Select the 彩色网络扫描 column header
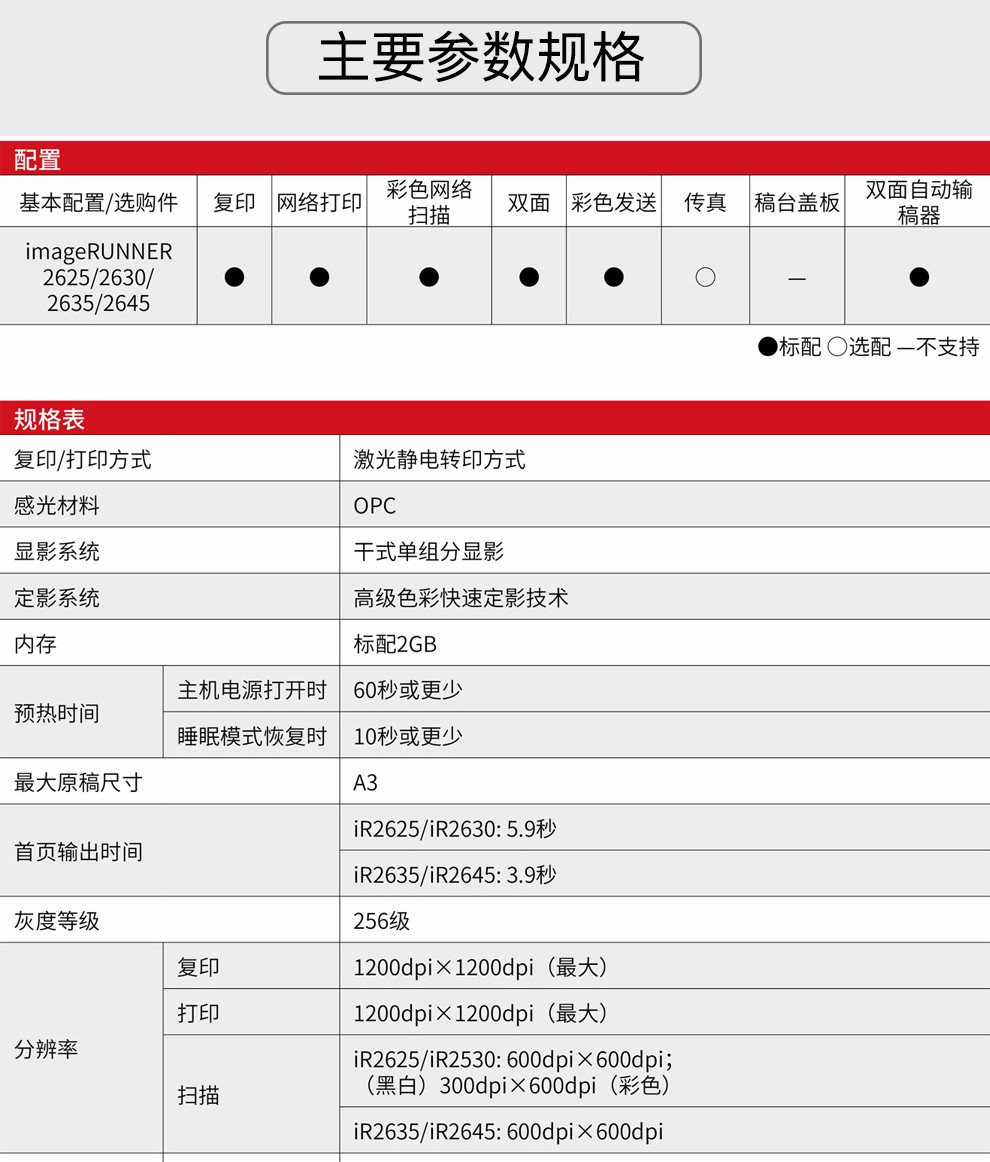Screen dimensions: 990x1162 pos(429,202)
